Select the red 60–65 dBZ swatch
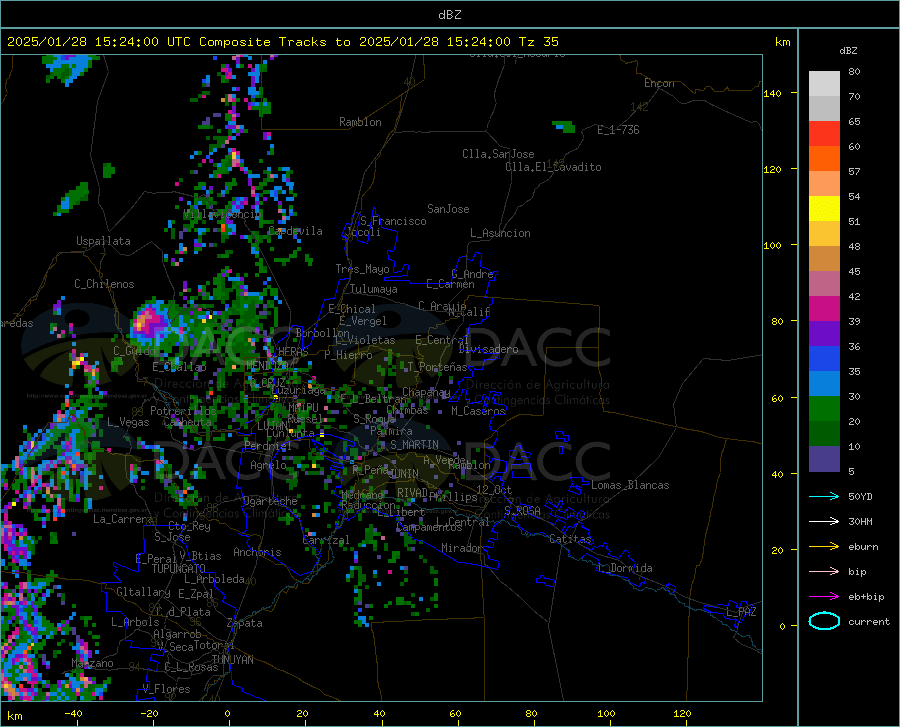Screen dimensions: 900x727 [824, 134]
